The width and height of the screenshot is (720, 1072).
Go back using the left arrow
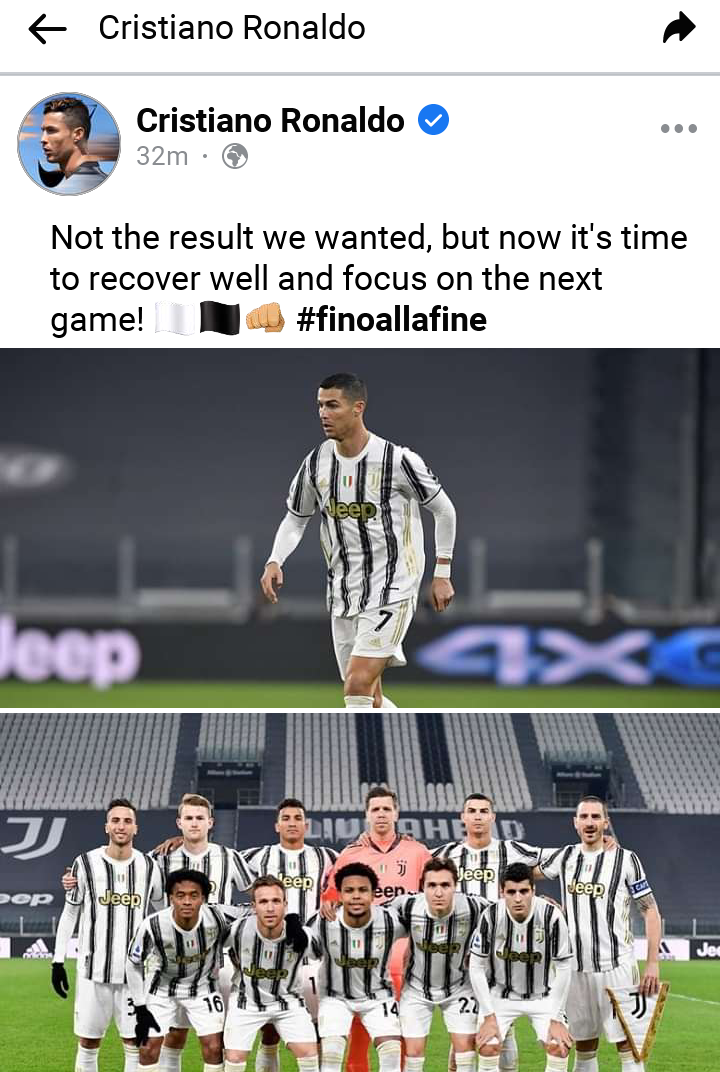pos(47,29)
